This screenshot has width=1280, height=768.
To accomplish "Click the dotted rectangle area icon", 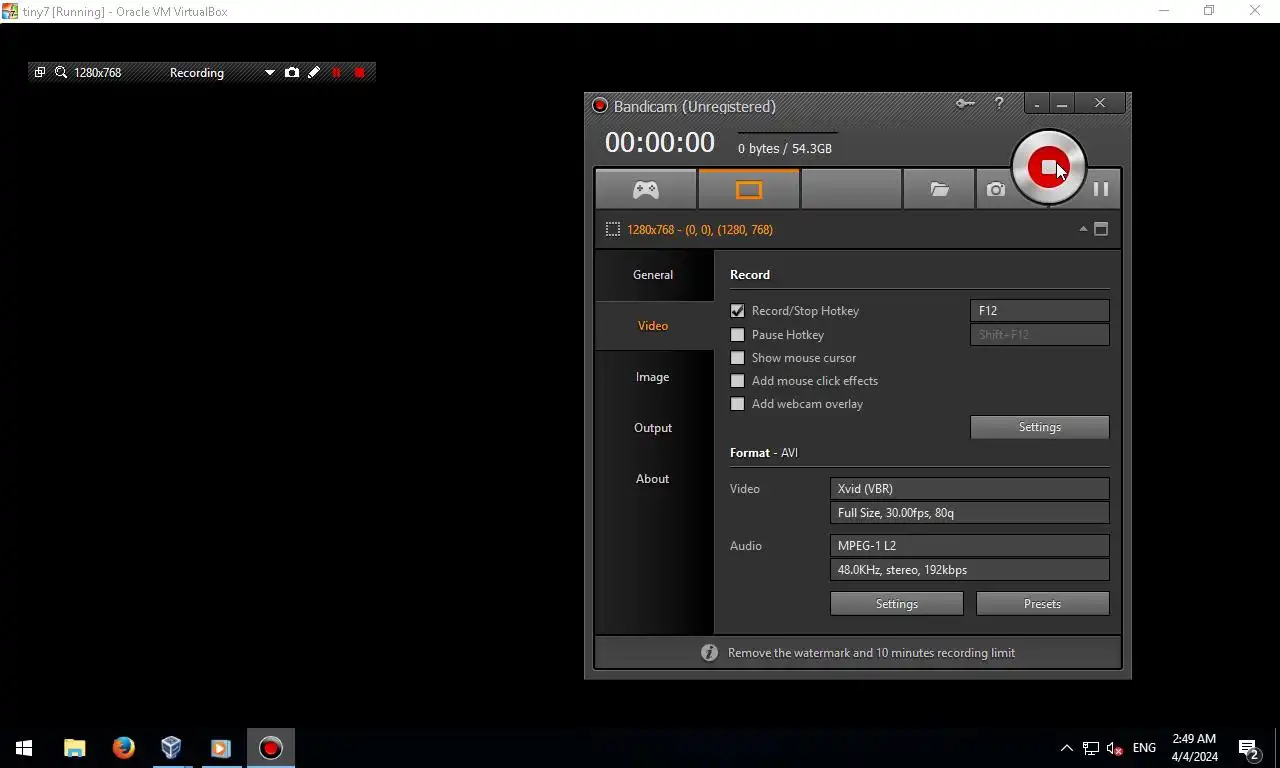I will pos(613,229).
